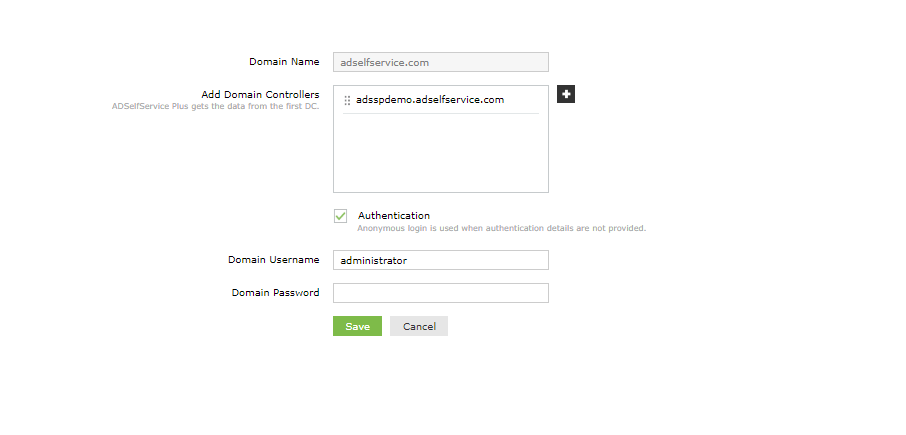Click the 'gets the data from the first DC' hint
Viewport: 906px width, 435px height.
tap(215, 105)
